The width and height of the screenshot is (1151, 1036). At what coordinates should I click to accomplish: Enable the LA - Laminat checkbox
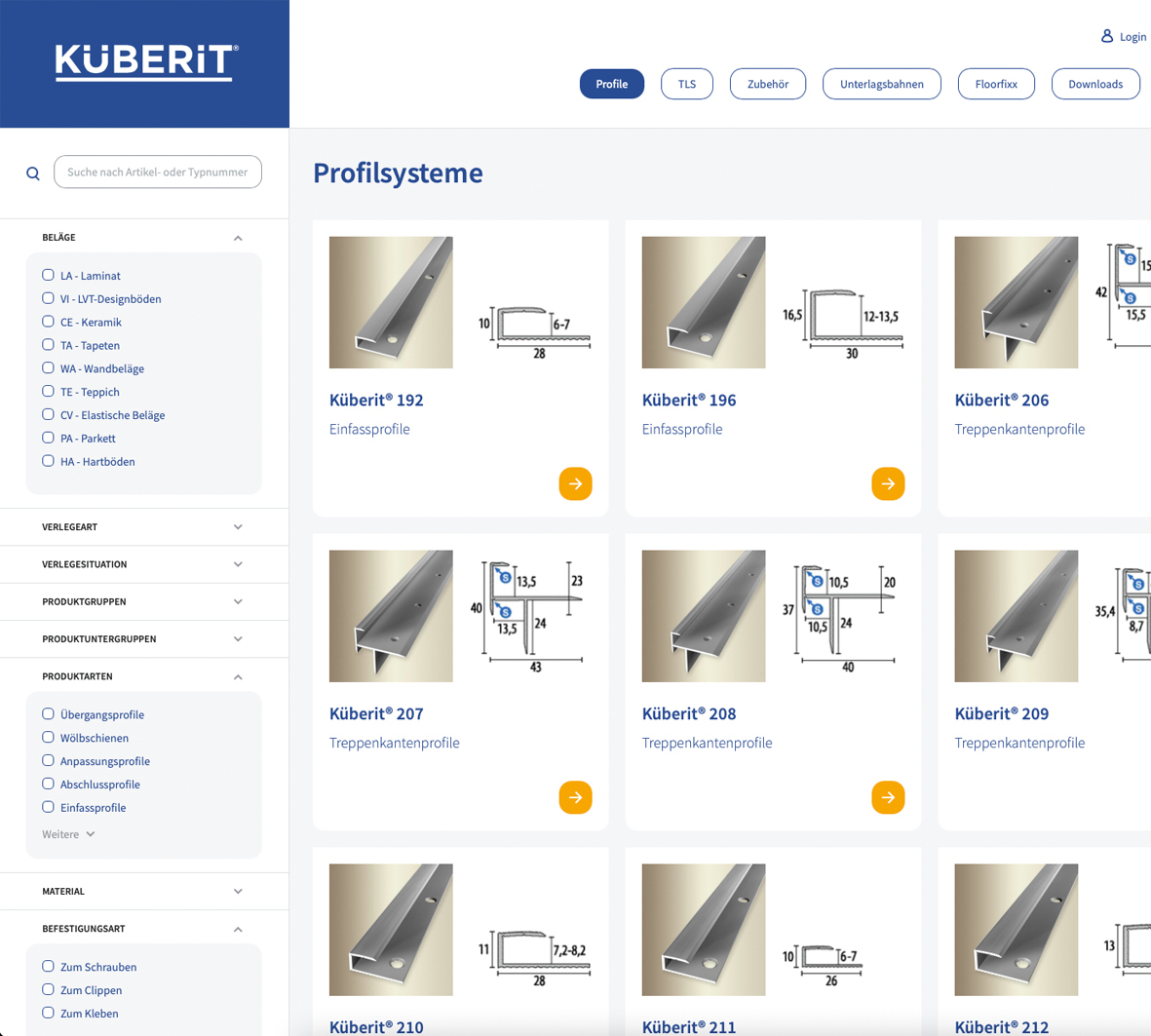click(48, 275)
